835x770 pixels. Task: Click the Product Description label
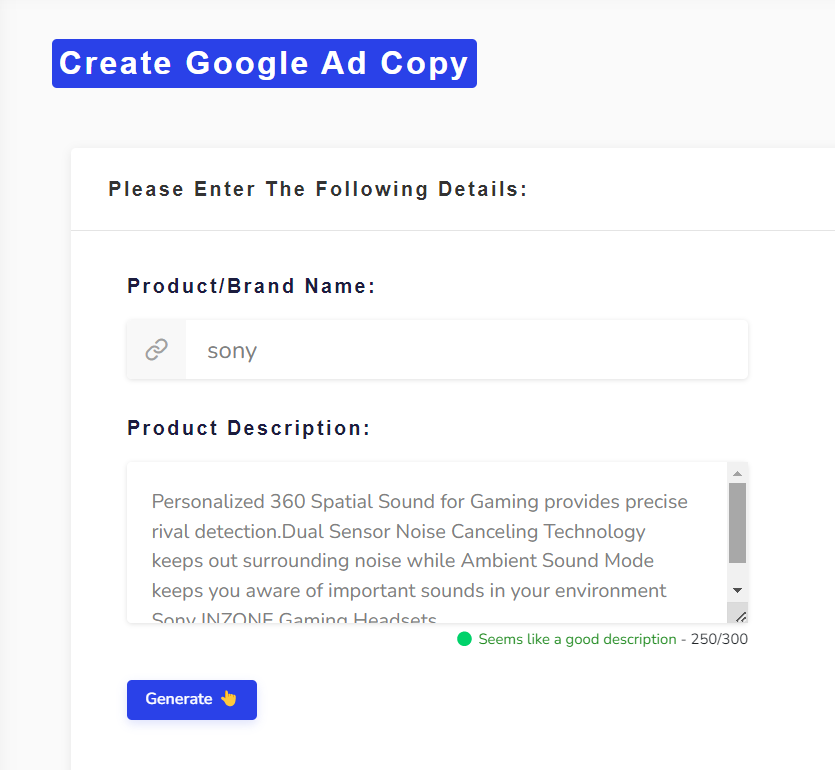pos(249,428)
